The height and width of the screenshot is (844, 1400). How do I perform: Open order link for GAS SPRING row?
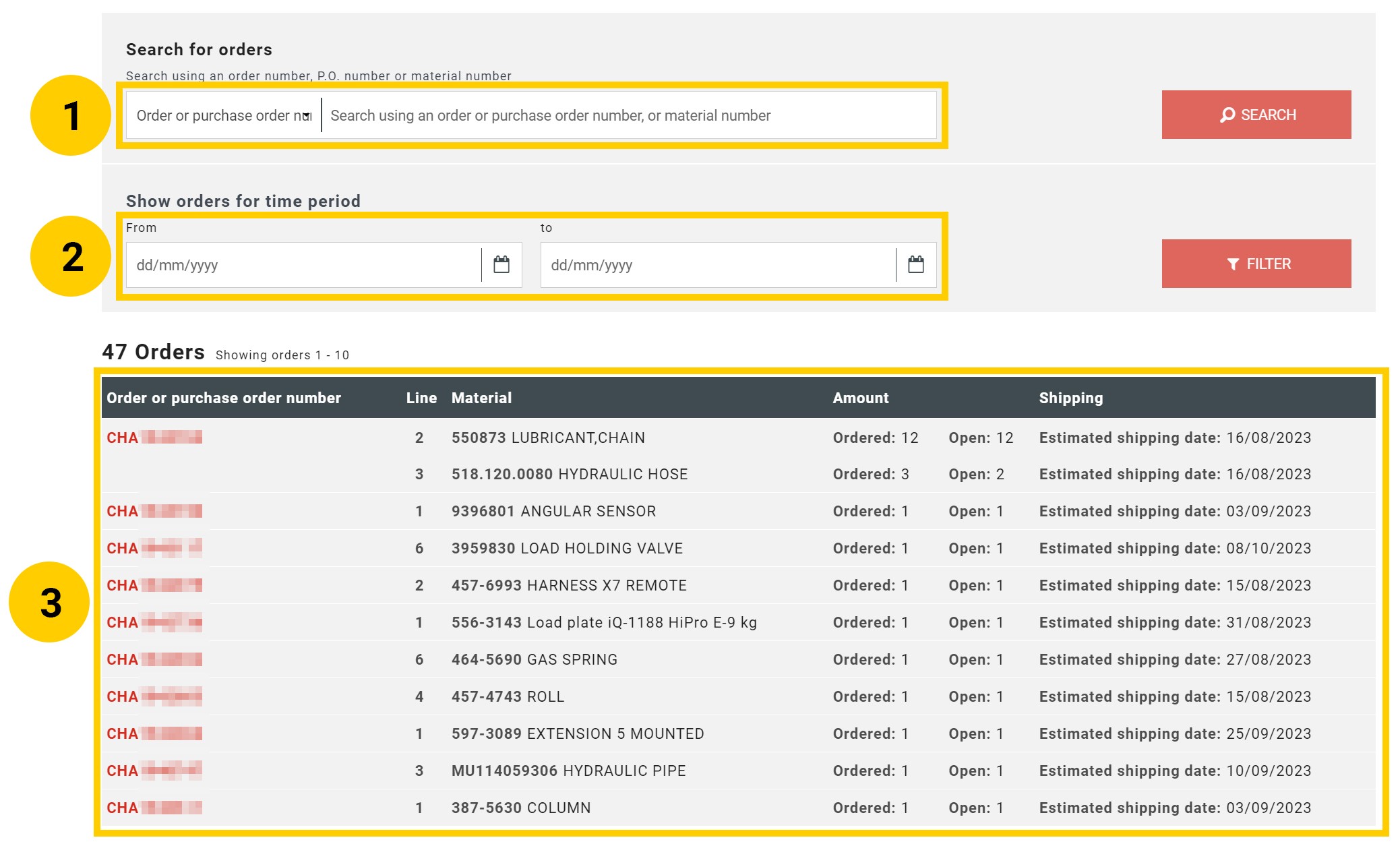pyautogui.click(x=154, y=659)
